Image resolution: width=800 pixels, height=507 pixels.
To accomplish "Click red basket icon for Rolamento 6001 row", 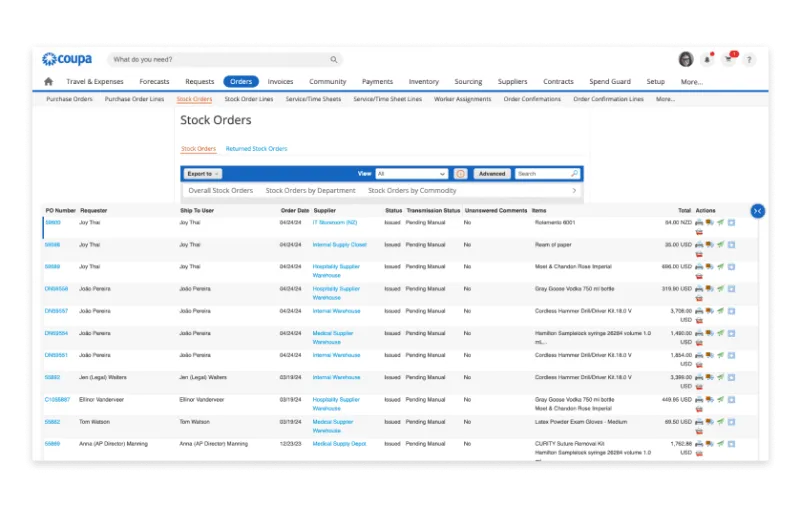I will [699, 232].
